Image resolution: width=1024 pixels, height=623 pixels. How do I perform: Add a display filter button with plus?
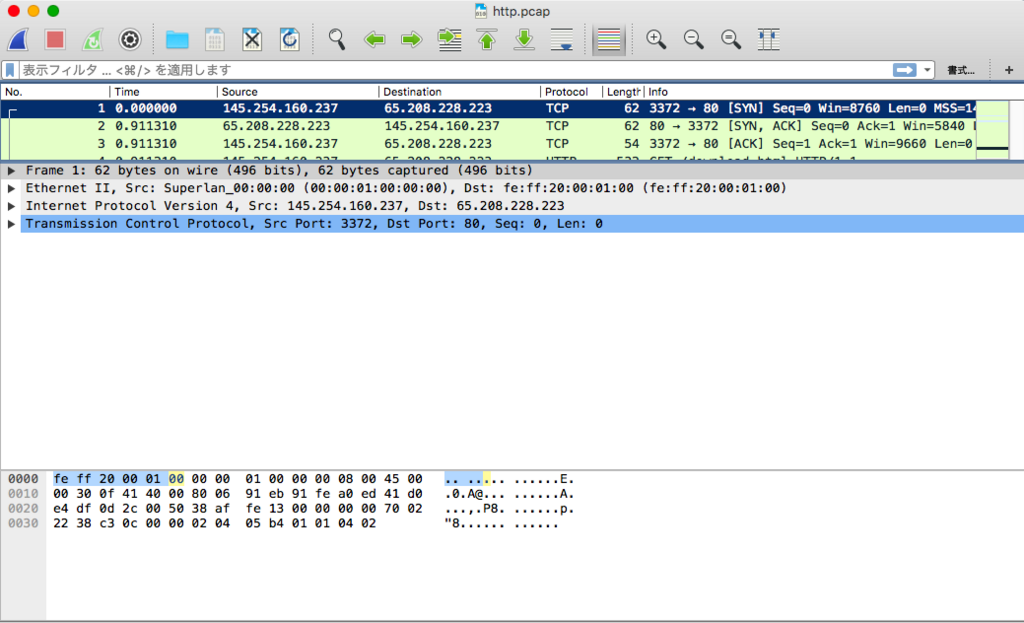(1009, 70)
